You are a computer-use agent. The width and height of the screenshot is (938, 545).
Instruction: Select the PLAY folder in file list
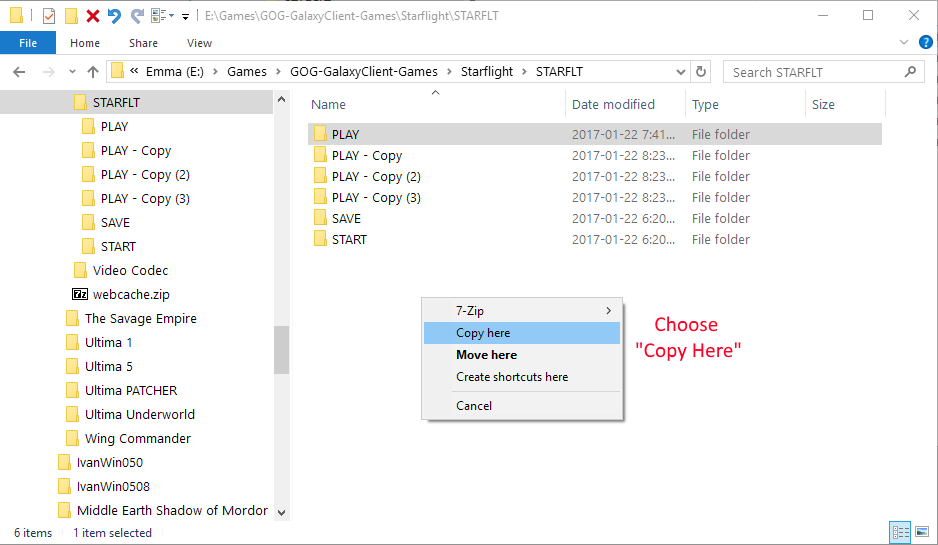pyautogui.click(x=595, y=134)
